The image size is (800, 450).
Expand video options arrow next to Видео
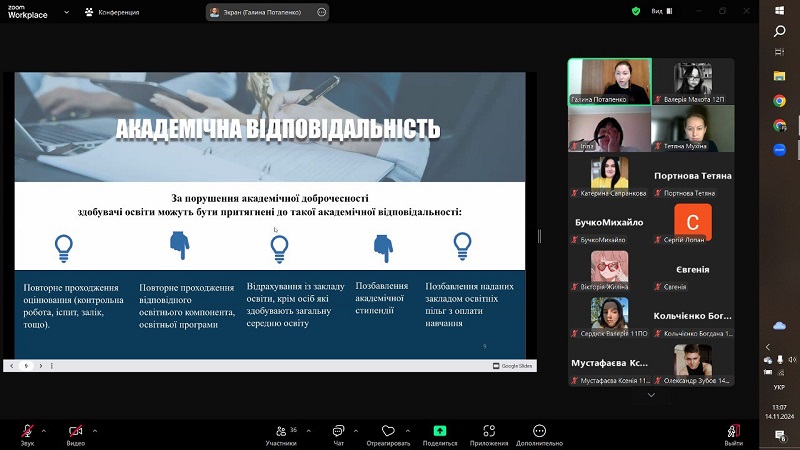click(x=95, y=431)
